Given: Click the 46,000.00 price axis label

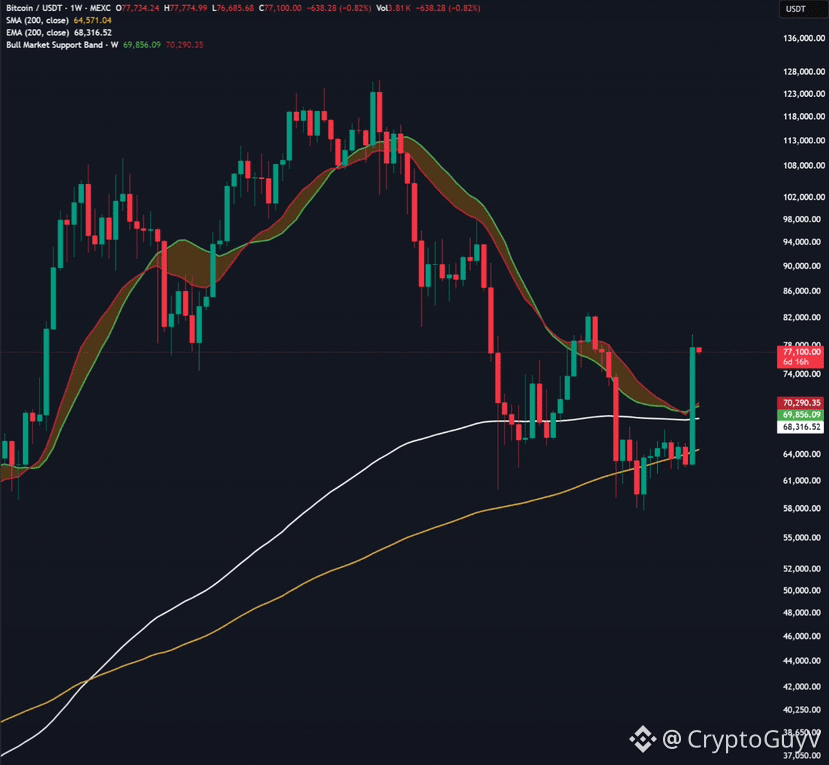Looking at the screenshot, I should (x=802, y=637).
